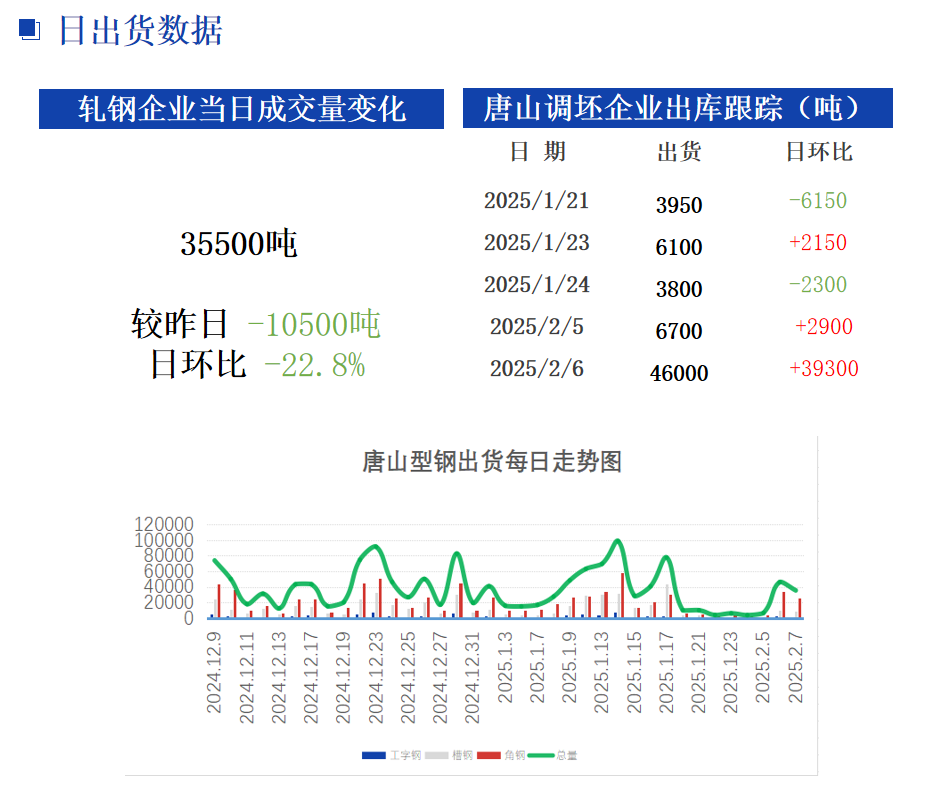
Task: Click the -22.8% daily change figure
Action: coord(315,366)
